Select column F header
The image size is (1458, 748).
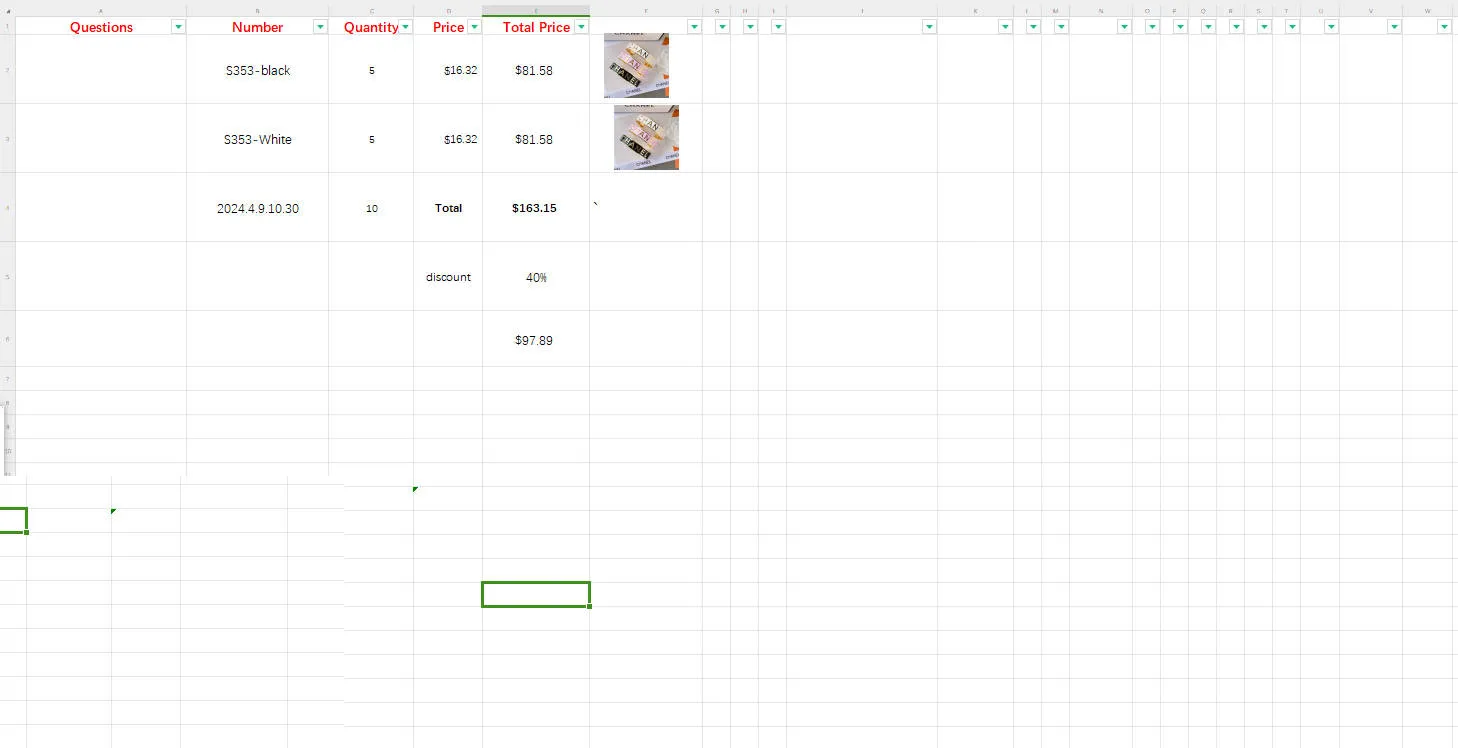pos(646,10)
